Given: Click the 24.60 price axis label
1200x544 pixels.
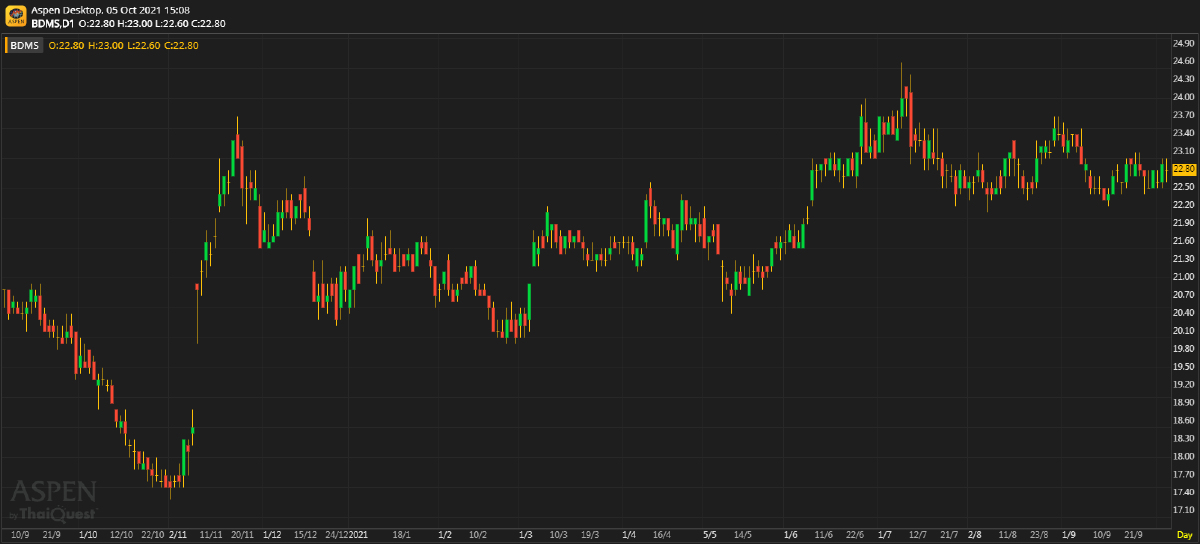Looking at the screenshot, I should tap(1183, 61).
